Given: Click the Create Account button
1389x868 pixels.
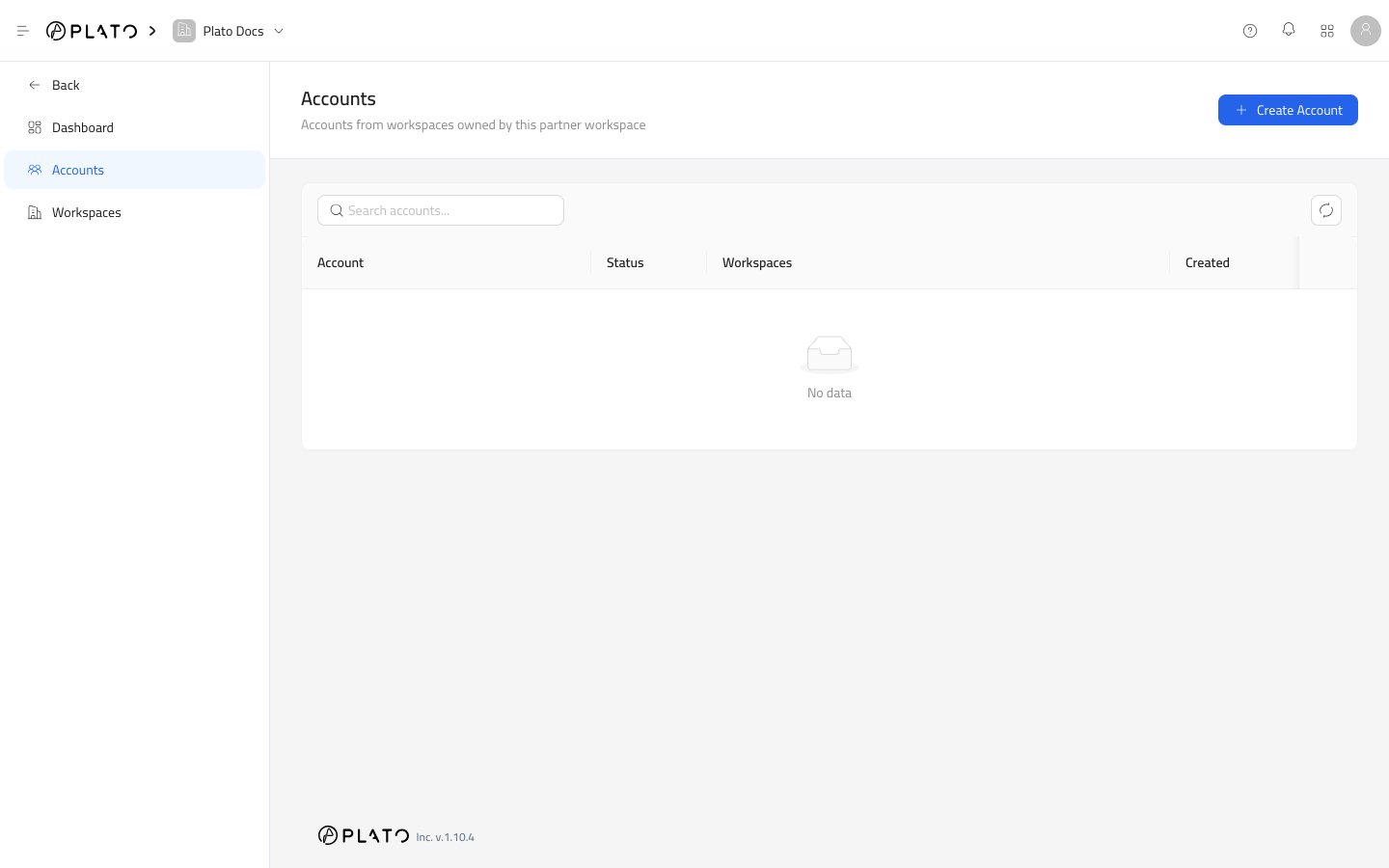Looking at the screenshot, I should click(x=1288, y=110).
